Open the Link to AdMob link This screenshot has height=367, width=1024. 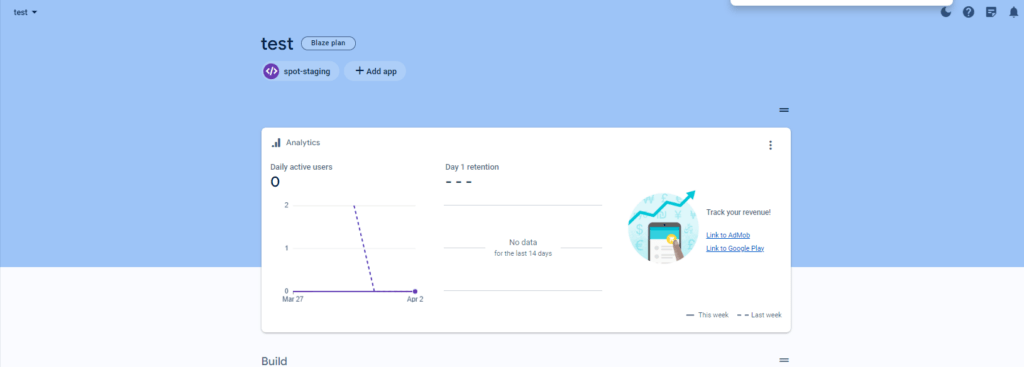coord(728,235)
